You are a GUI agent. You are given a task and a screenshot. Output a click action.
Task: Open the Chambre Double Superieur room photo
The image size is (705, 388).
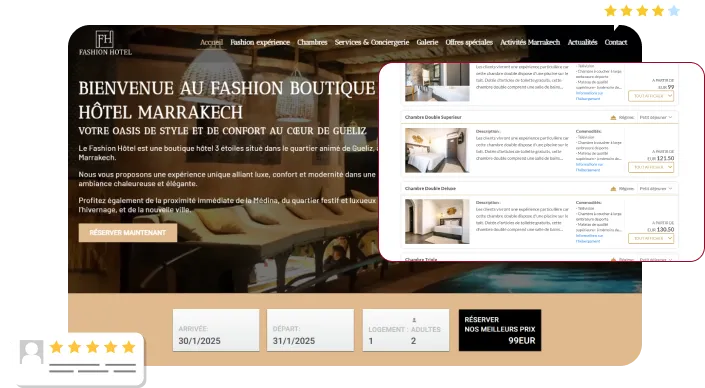click(437, 150)
